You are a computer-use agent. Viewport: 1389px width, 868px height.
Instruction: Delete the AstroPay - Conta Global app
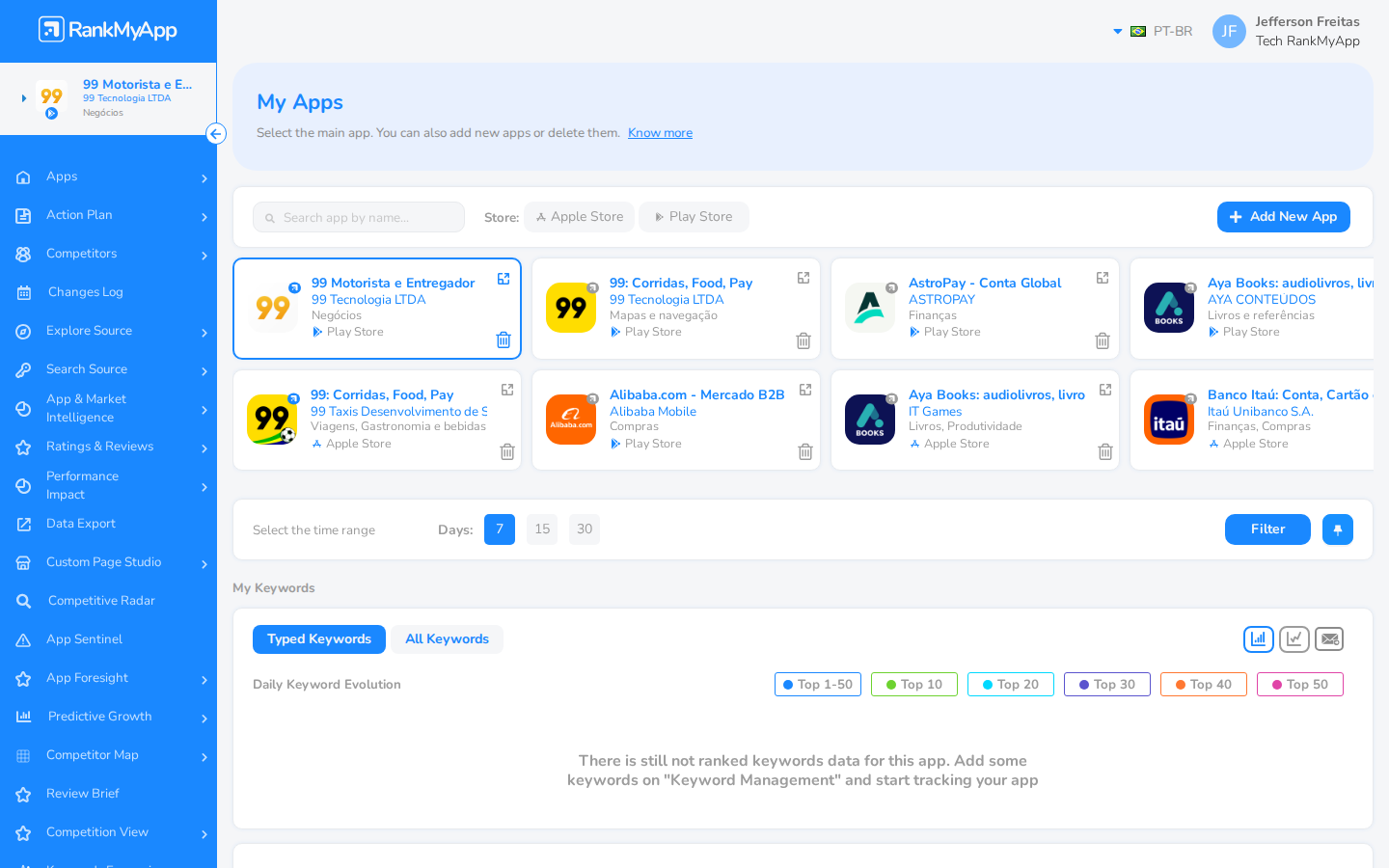pos(1103,340)
